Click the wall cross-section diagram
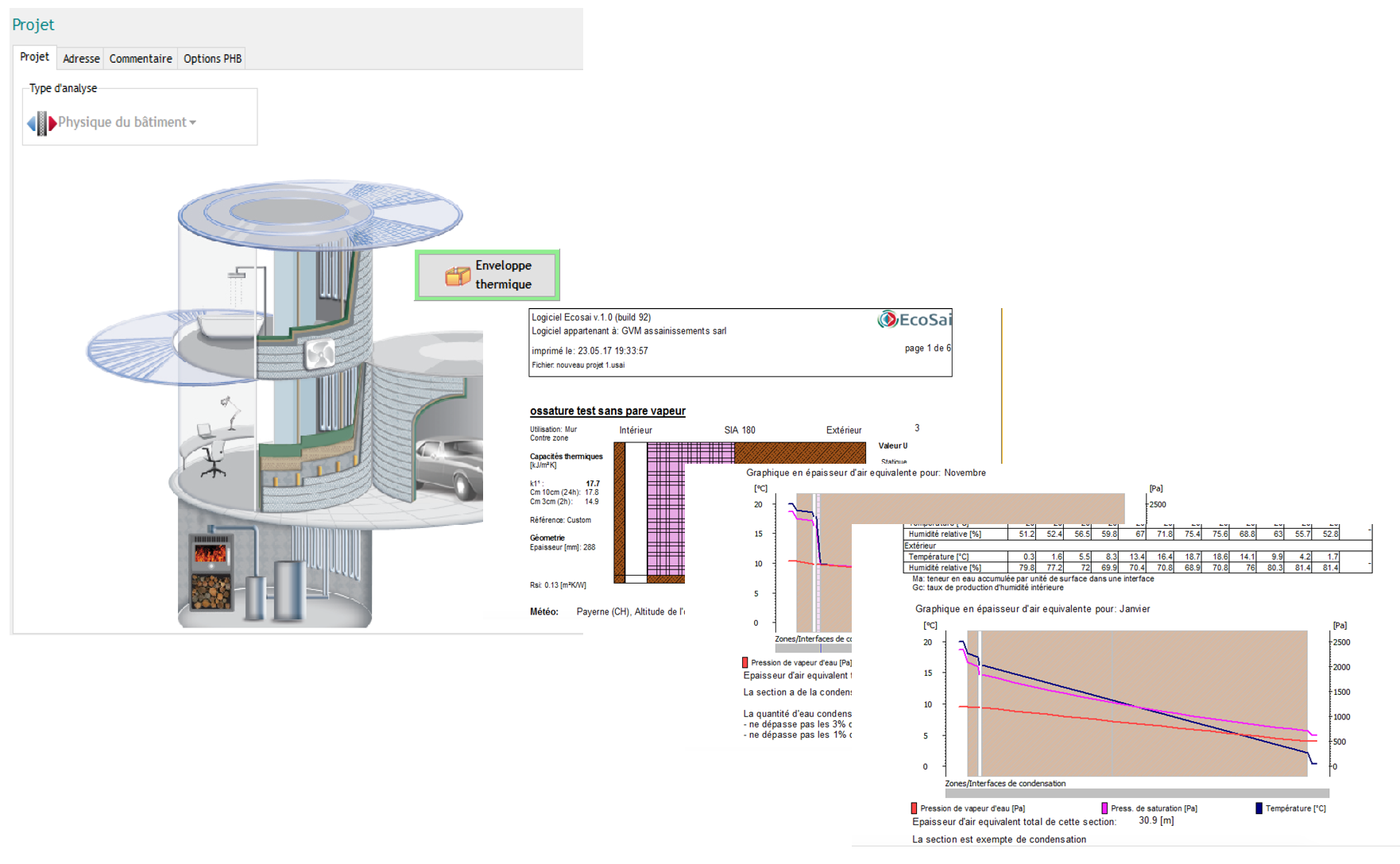The image size is (1400, 864). tap(740, 512)
